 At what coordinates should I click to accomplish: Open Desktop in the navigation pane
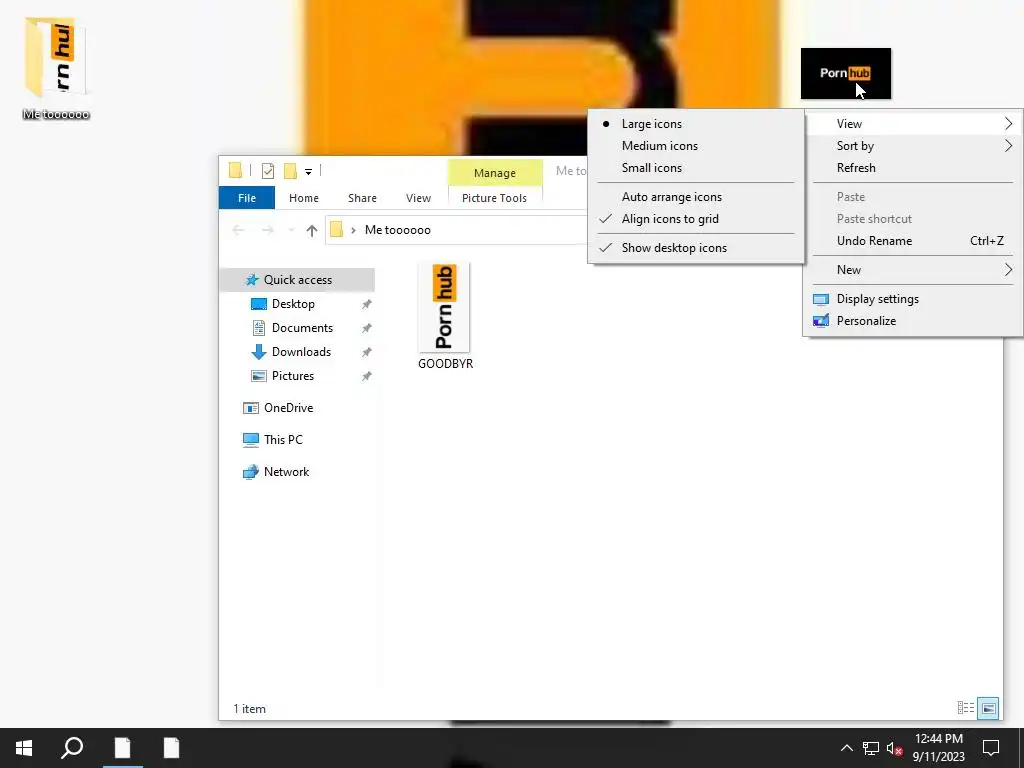(x=293, y=304)
